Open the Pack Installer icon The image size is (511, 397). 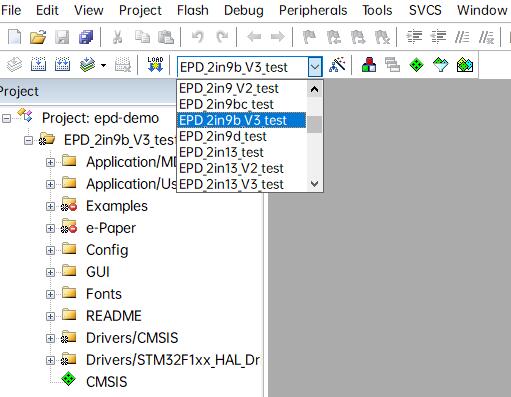tap(465, 65)
